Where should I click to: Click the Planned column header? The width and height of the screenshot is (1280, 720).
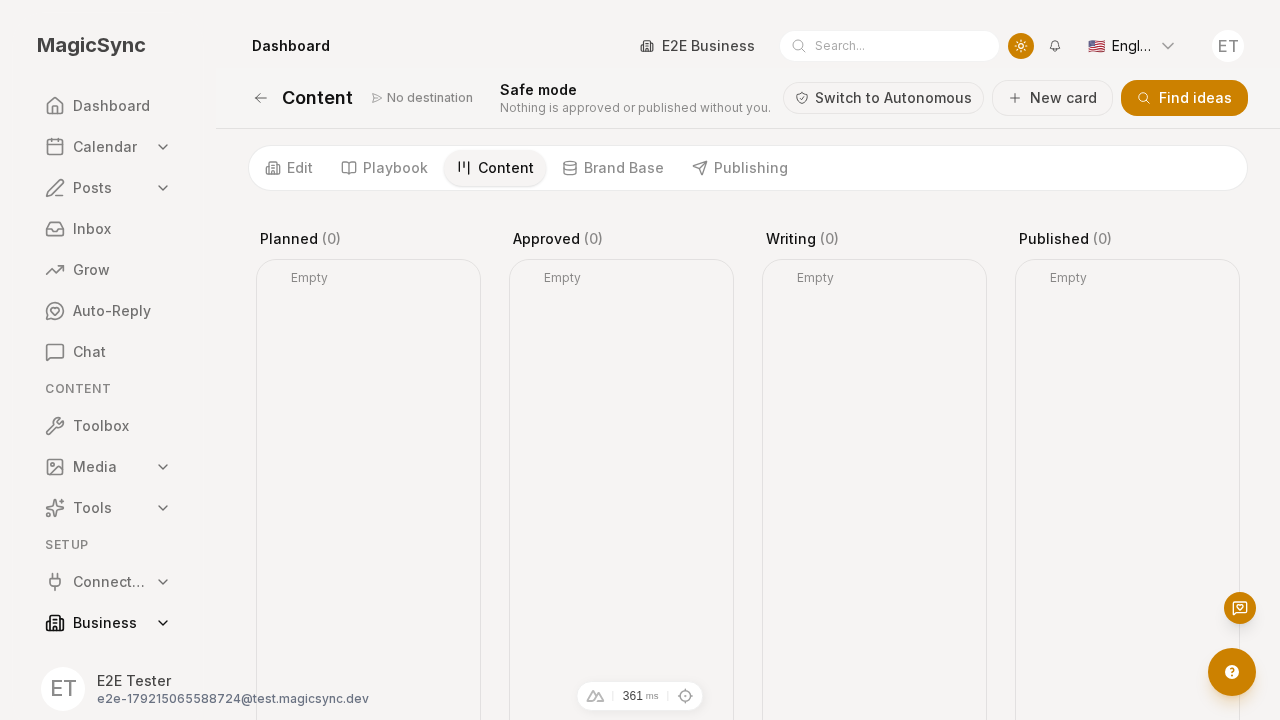point(300,239)
